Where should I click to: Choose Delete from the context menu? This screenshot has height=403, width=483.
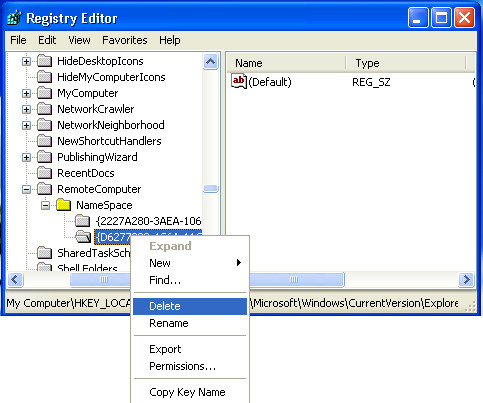pyautogui.click(x=190, y=306)
